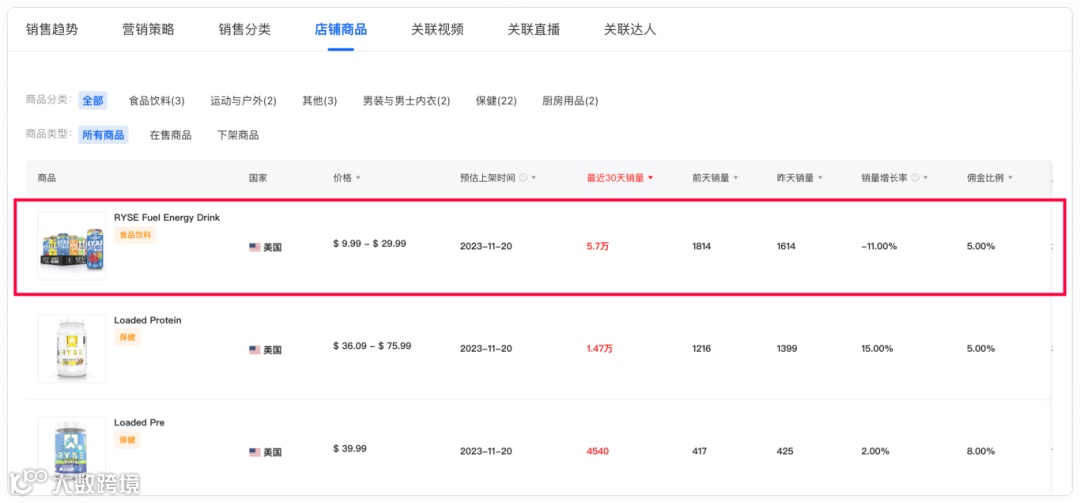Sort by 销量增长率 column arrow
The height and width of the screenshot is (503, 1080).
[x=926, y=178]
